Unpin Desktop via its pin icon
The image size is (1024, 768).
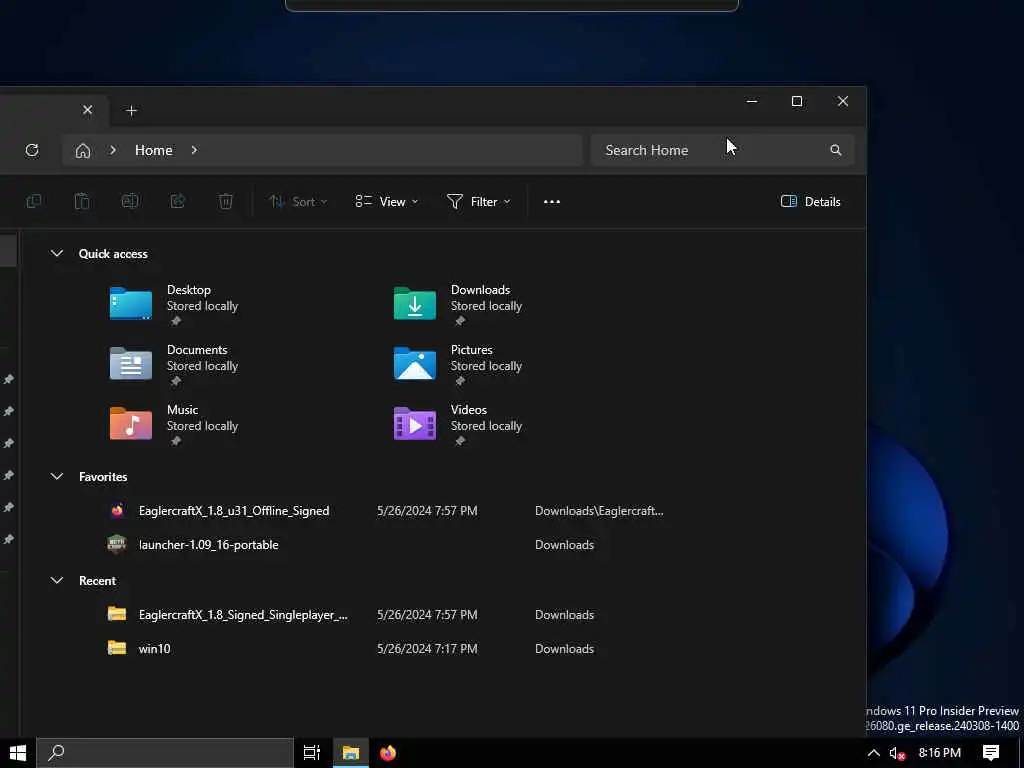[x=176, y=321]
